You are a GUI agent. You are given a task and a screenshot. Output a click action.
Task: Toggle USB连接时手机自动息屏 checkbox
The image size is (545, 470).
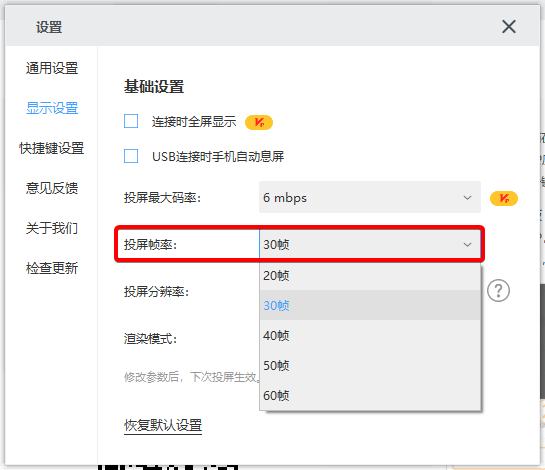[x=131, y=156]
